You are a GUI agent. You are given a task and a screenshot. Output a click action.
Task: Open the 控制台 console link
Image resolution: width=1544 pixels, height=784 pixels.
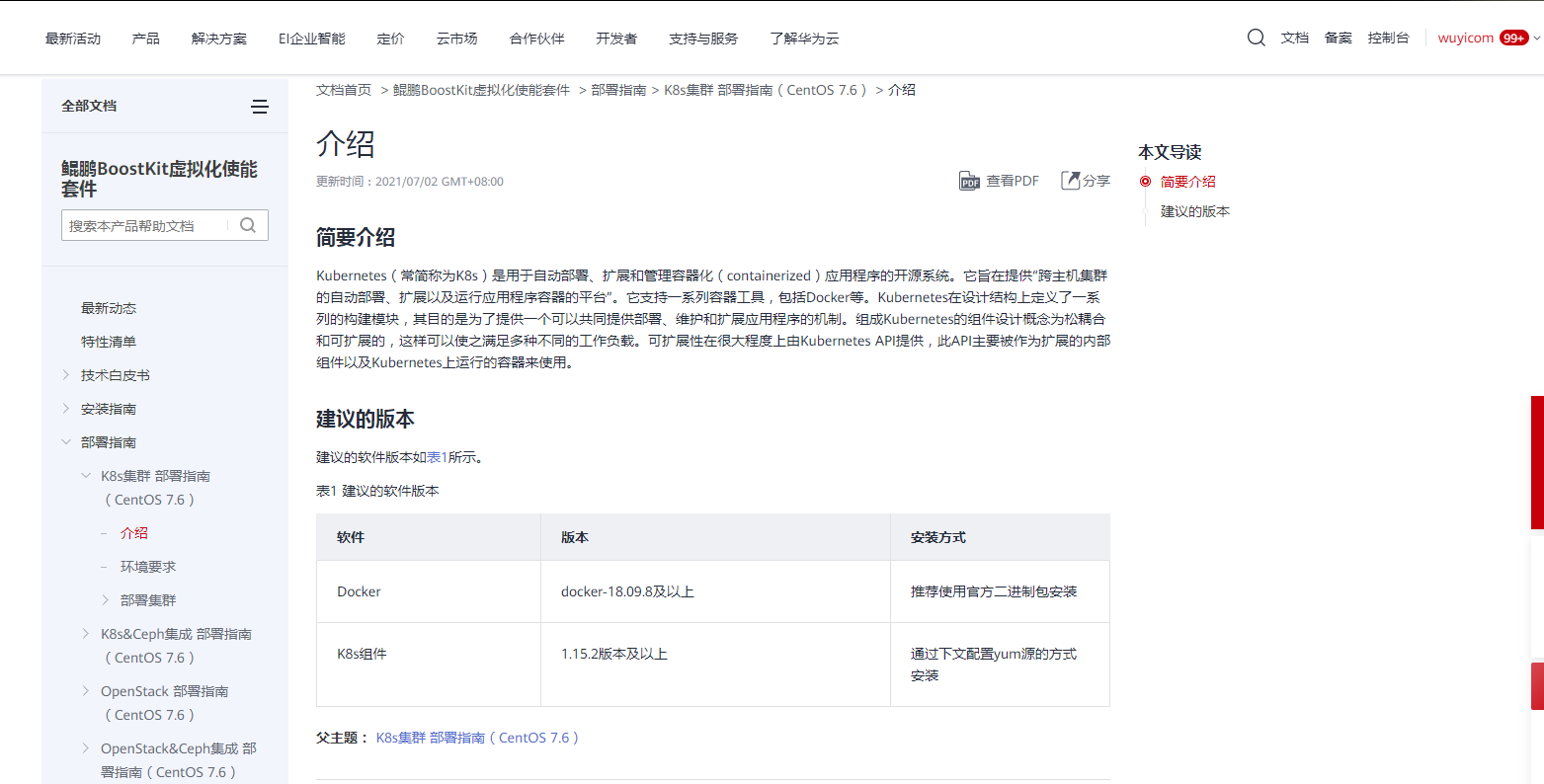(1389, 39)
